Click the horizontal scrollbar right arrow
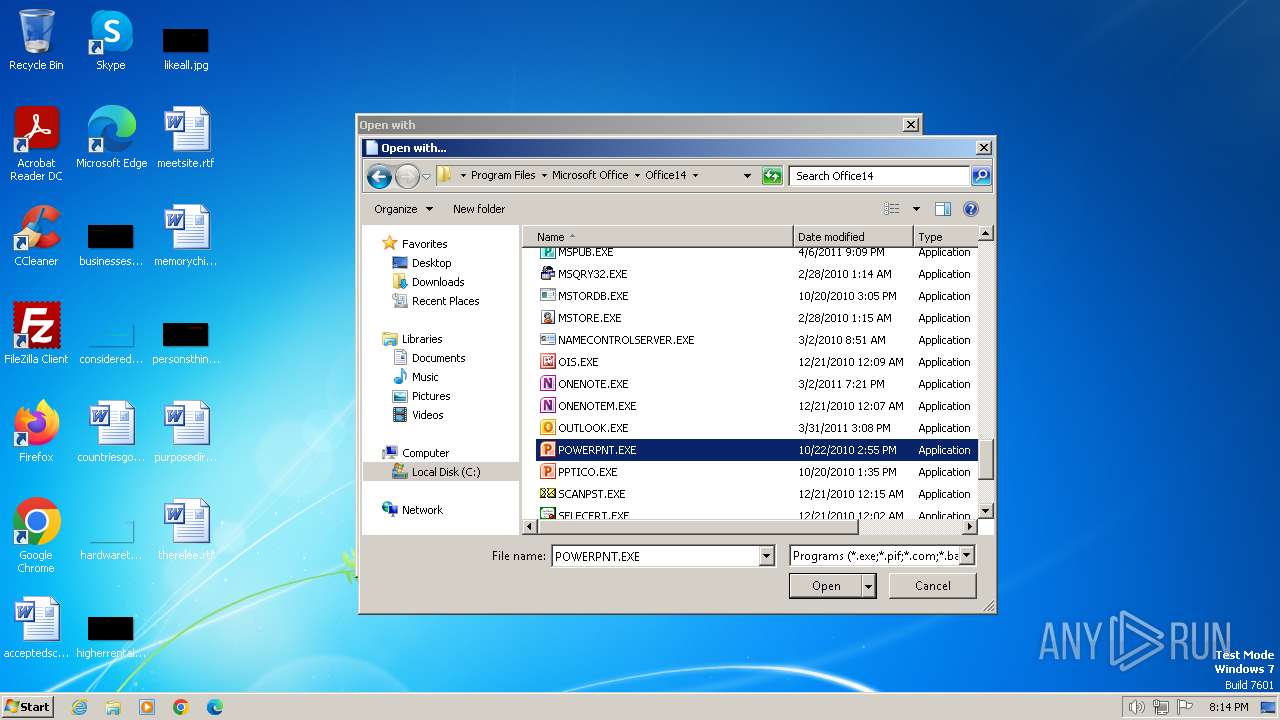 point(969,526)
